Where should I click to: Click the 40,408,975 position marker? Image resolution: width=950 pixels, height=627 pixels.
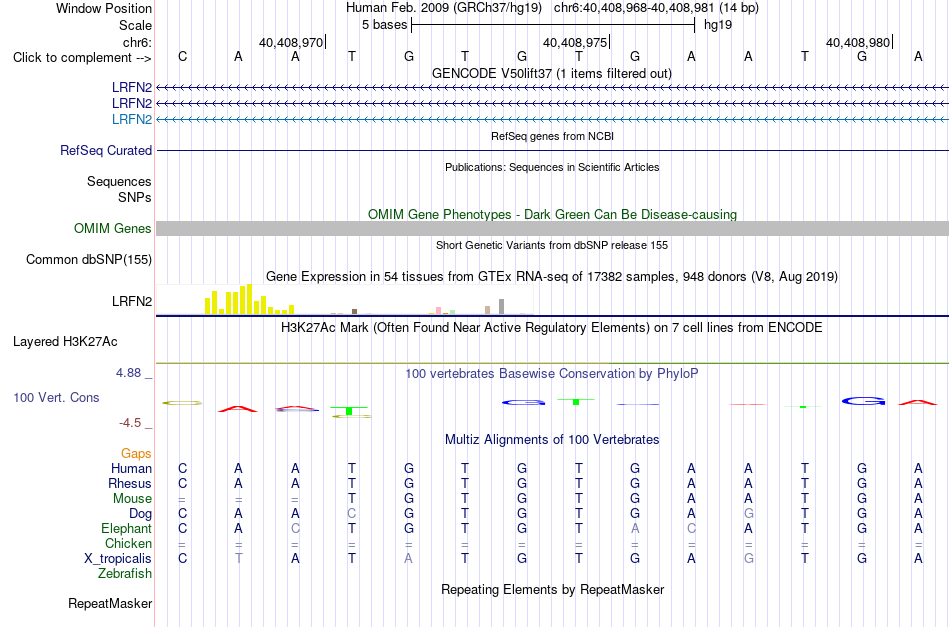tap(576, 42)
